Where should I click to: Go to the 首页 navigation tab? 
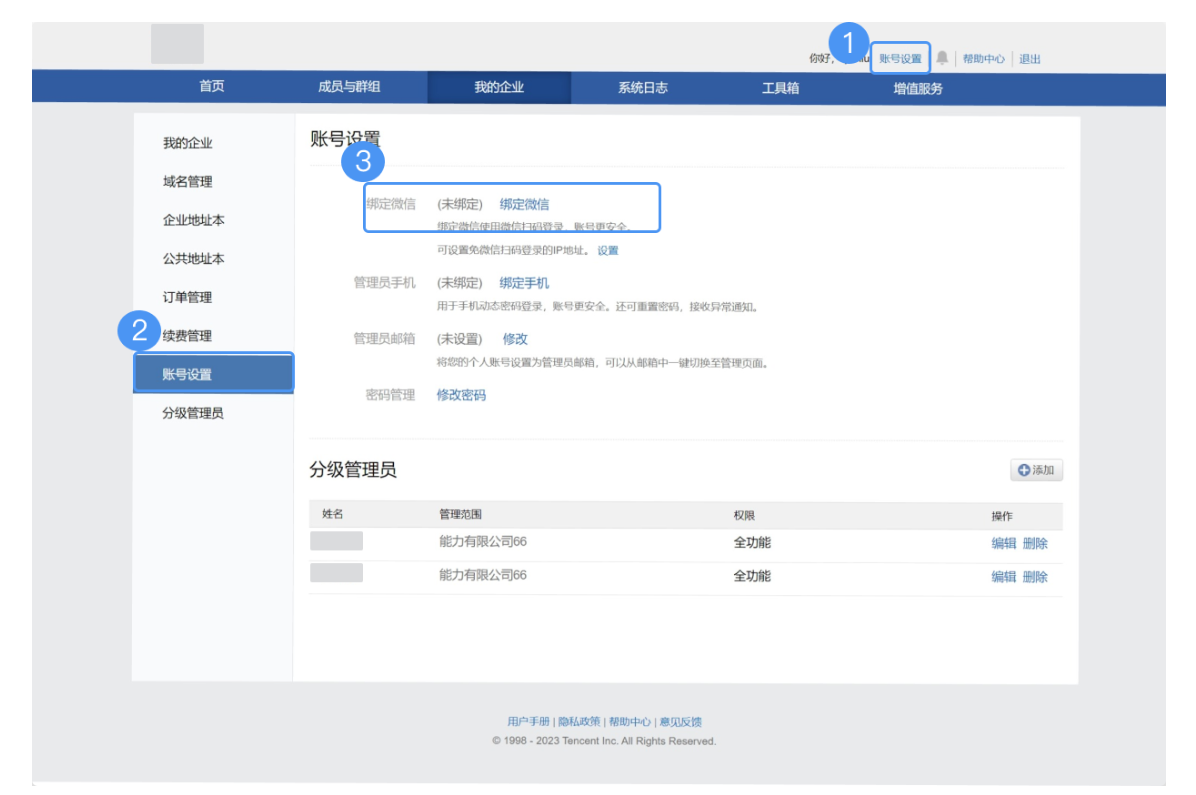[211, 88]
